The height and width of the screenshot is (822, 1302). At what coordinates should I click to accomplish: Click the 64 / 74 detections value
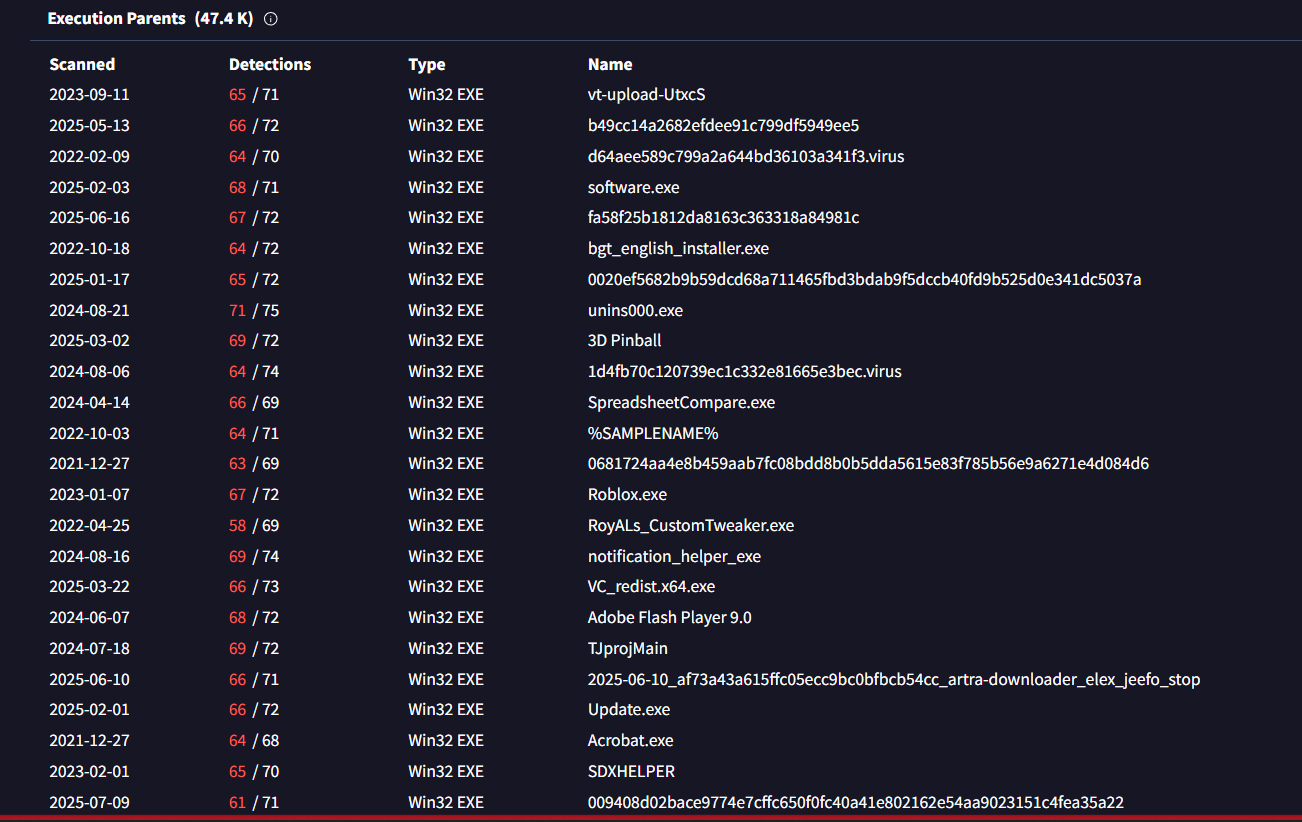pyautogui.click(x=254, y=372)
